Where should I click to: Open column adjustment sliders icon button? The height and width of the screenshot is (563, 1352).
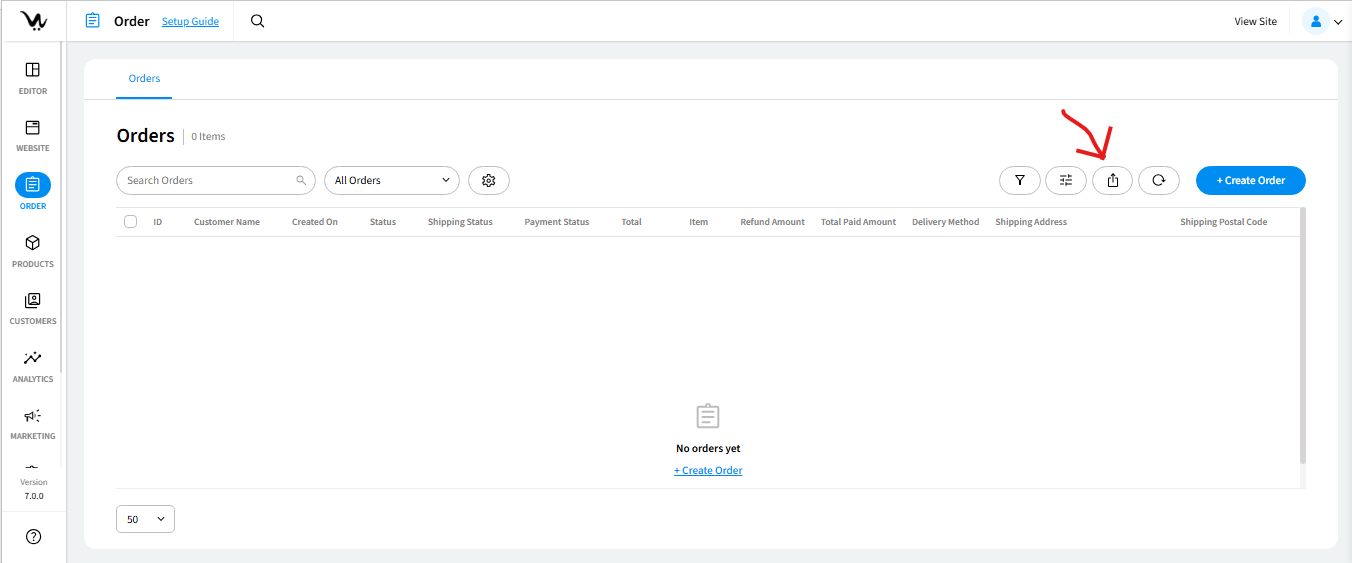[x=1065, y=181]
